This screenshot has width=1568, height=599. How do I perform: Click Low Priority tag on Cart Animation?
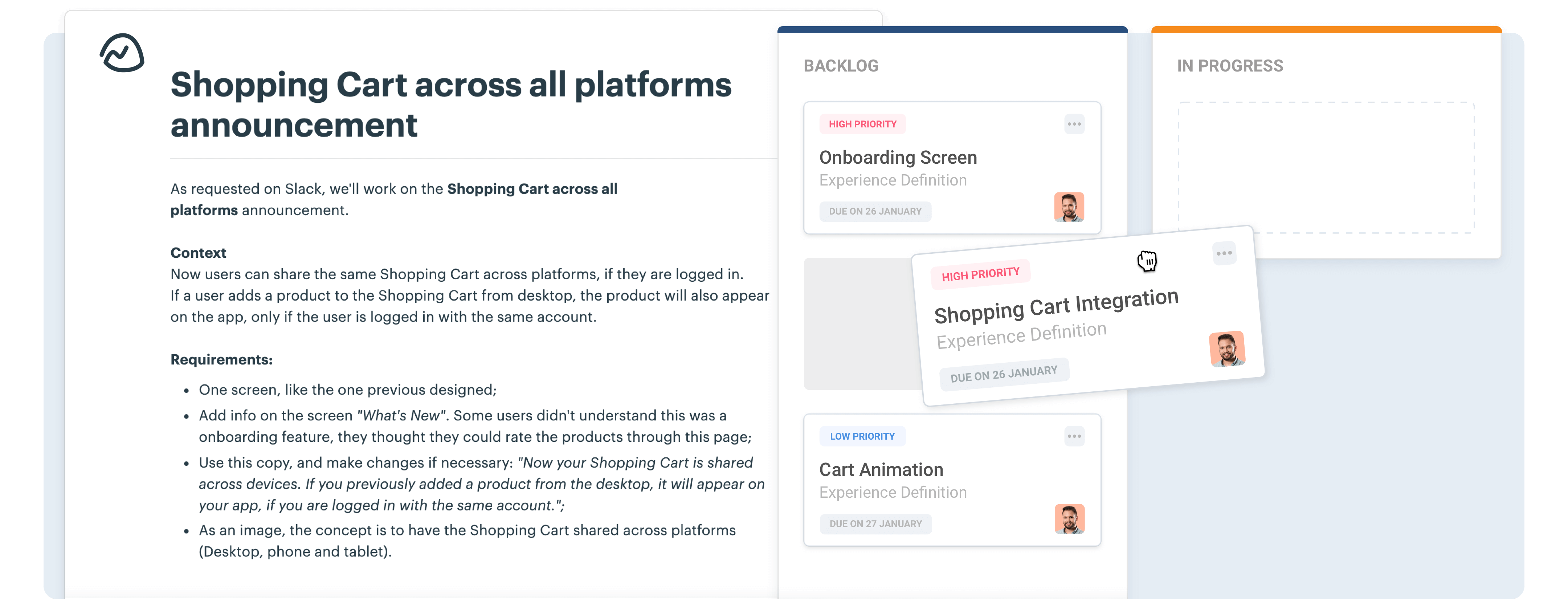tap(862, 436)
